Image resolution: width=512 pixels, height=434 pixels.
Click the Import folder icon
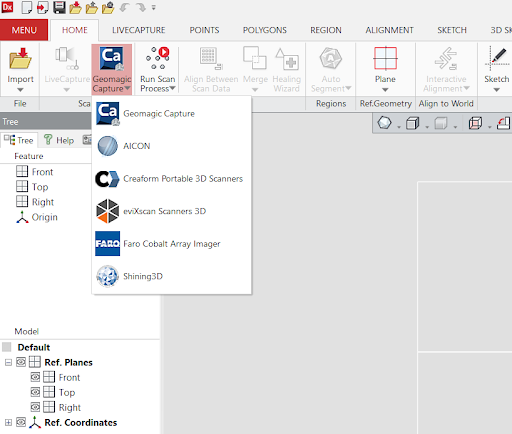pos(20,58)
